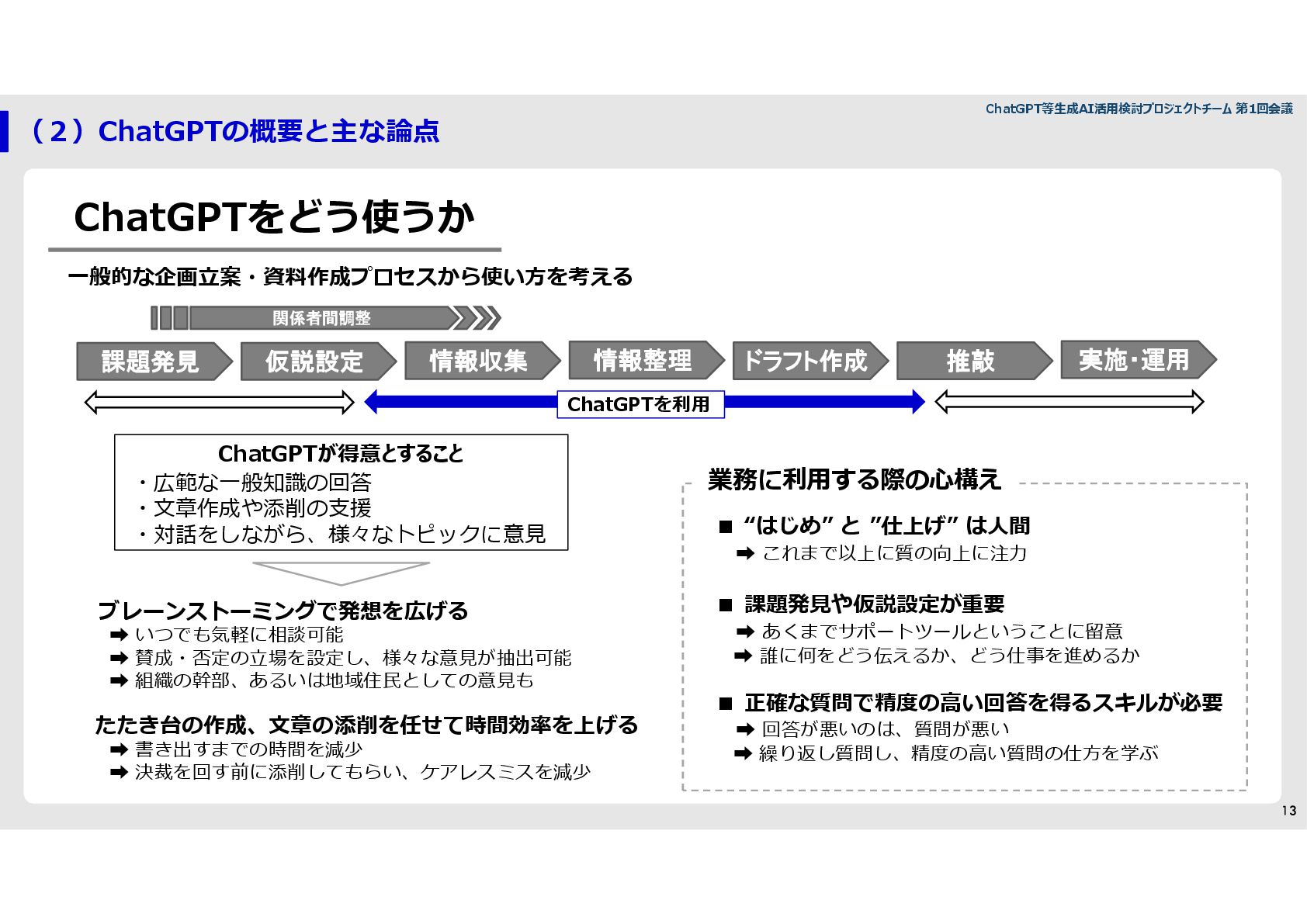Image resolution: width=1307 pixels, height=924 pixels.
Task: Select the 情報整理 process arrow
Action: [x=647, y=360]
